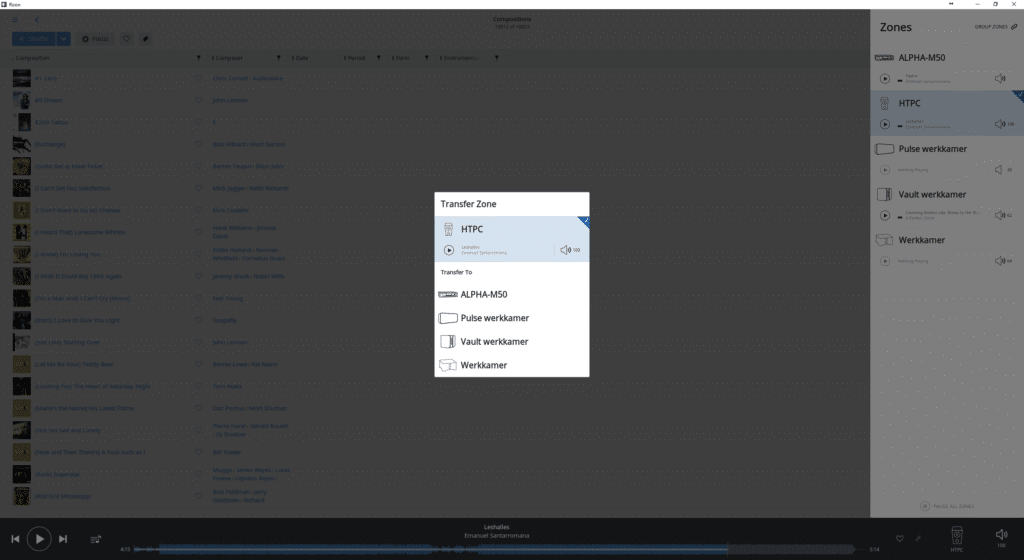This screenshot has width=1024, height=560.
Task: Open HTPC zone picker in footer
Action: pos(957,538)
